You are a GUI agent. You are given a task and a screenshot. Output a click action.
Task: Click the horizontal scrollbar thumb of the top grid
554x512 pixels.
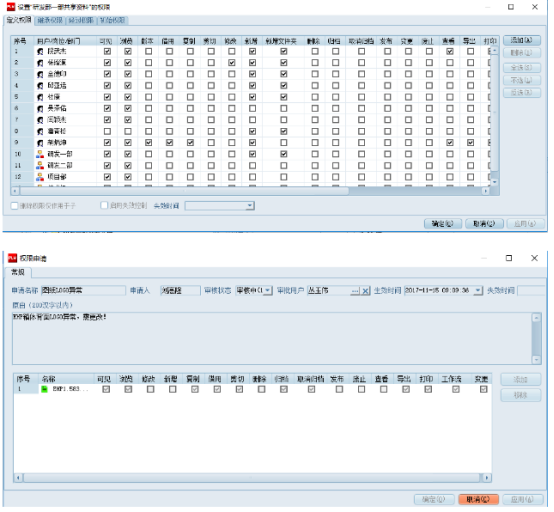click(x=184, y=191)
